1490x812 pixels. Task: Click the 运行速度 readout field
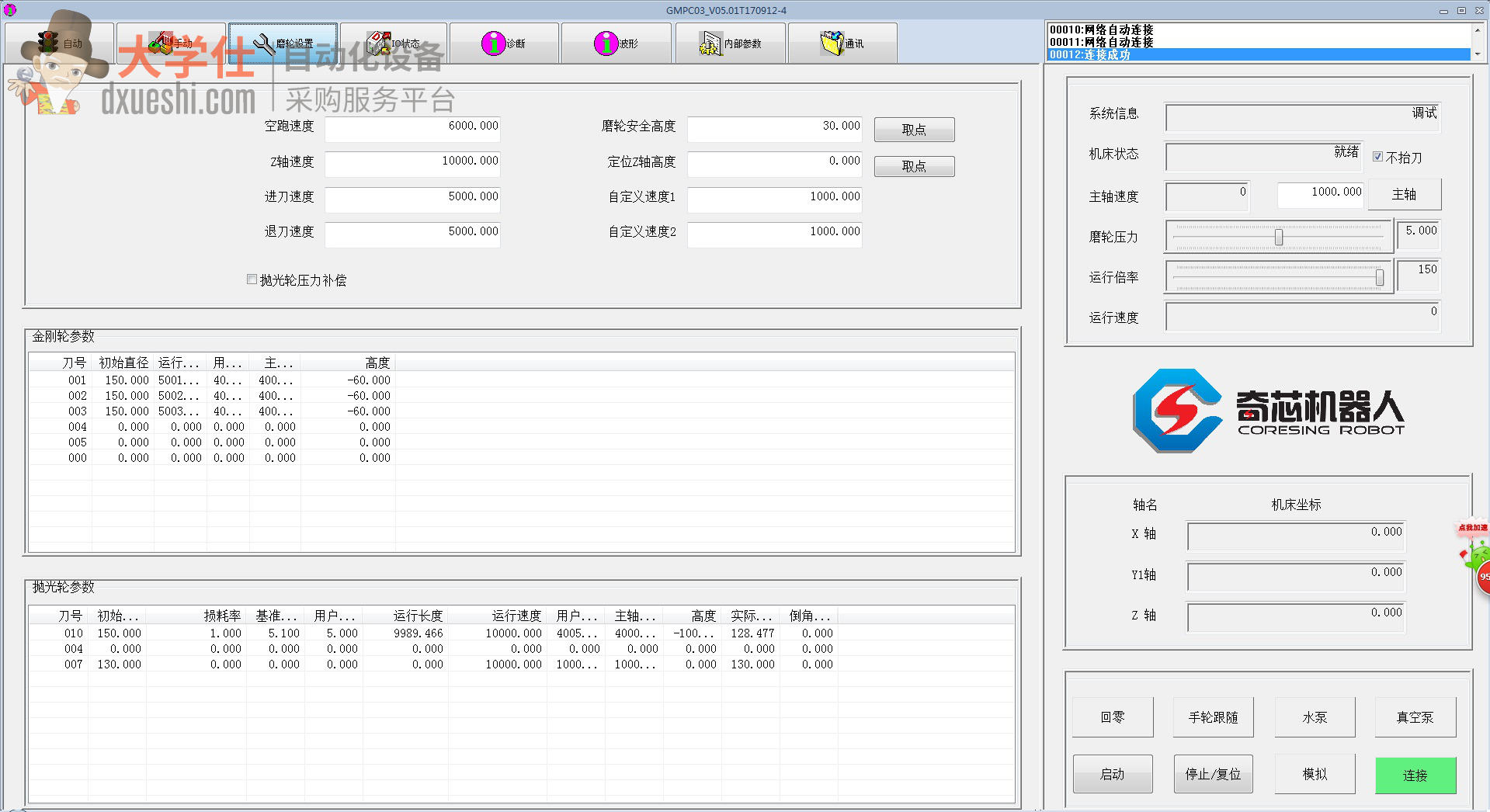coord(1303,317)
